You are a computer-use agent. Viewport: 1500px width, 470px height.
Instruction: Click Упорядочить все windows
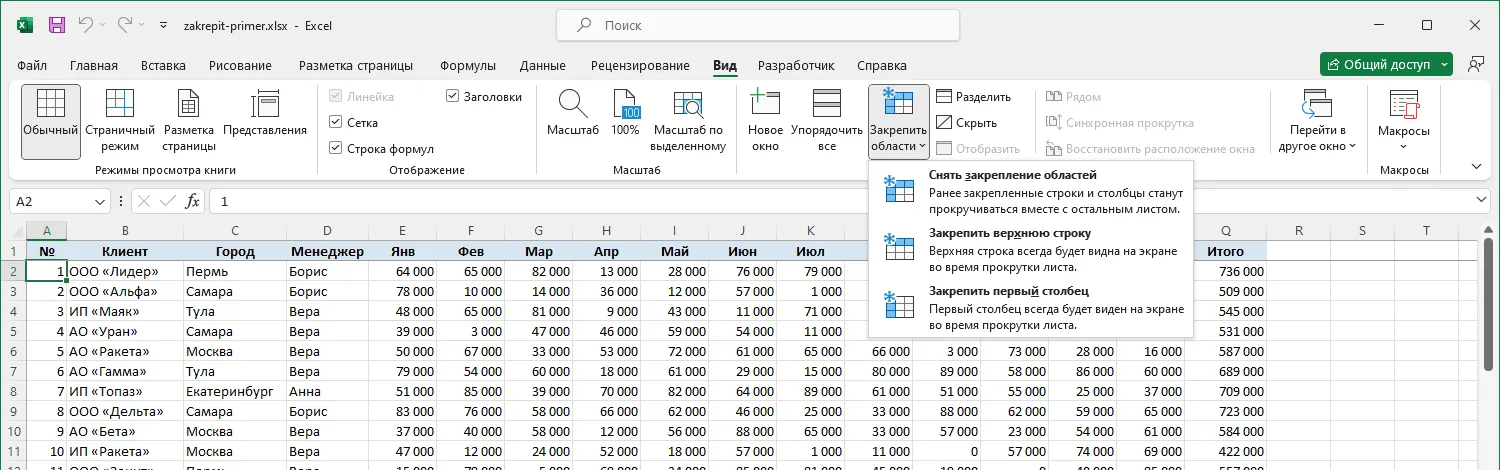pos(827,121)
